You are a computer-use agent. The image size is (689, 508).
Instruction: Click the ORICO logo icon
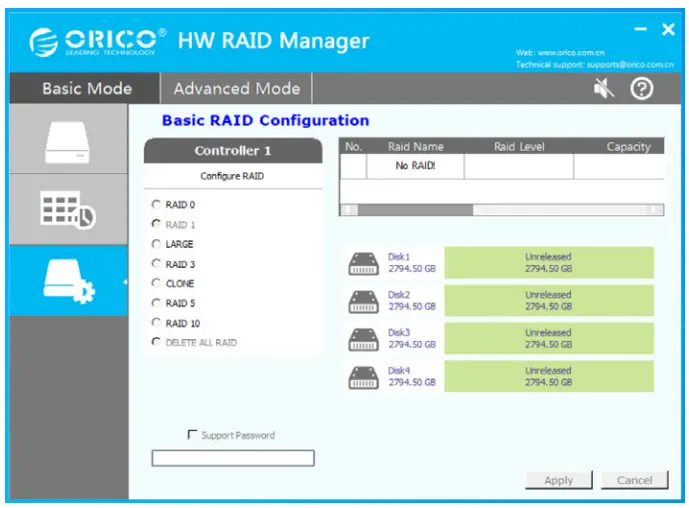coord(44,42)
